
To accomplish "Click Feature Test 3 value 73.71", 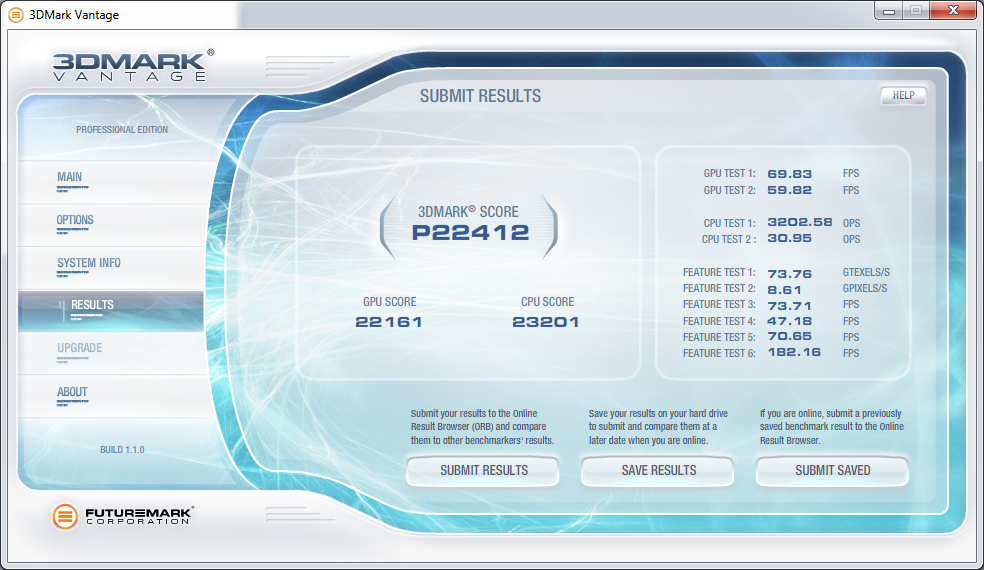I will pyautogui.click(x=789, y=306).
